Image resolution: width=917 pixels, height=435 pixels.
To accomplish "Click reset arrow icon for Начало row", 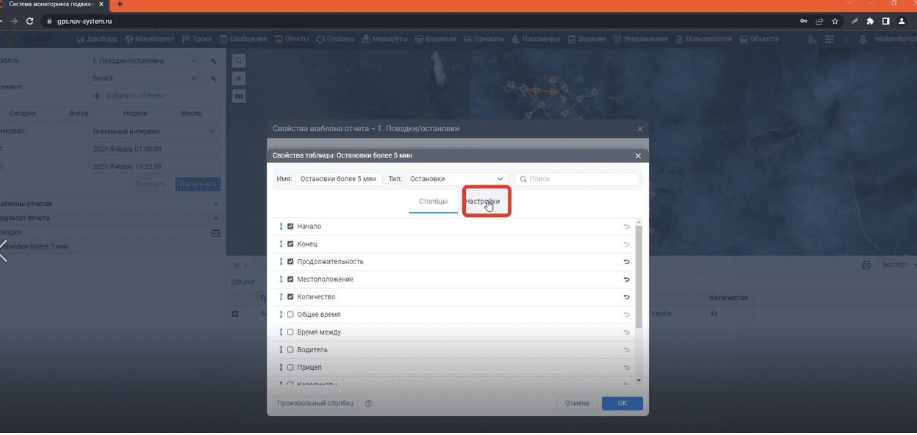I will (626, 227).
